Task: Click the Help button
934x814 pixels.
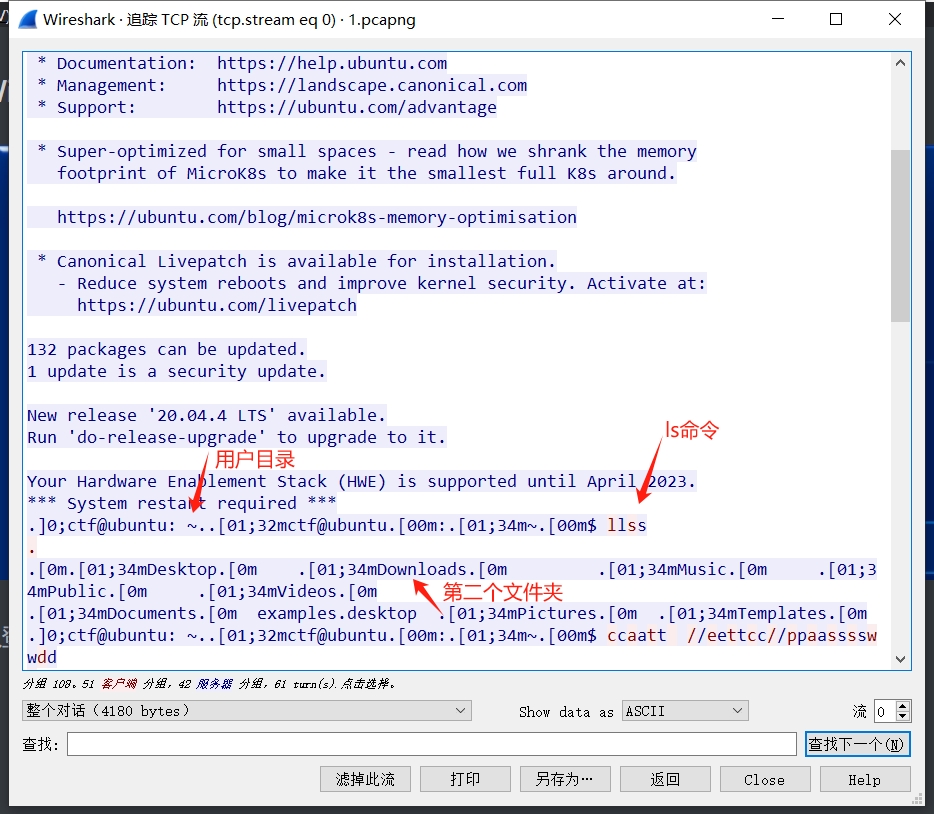Action: click(x=865, y=779)
